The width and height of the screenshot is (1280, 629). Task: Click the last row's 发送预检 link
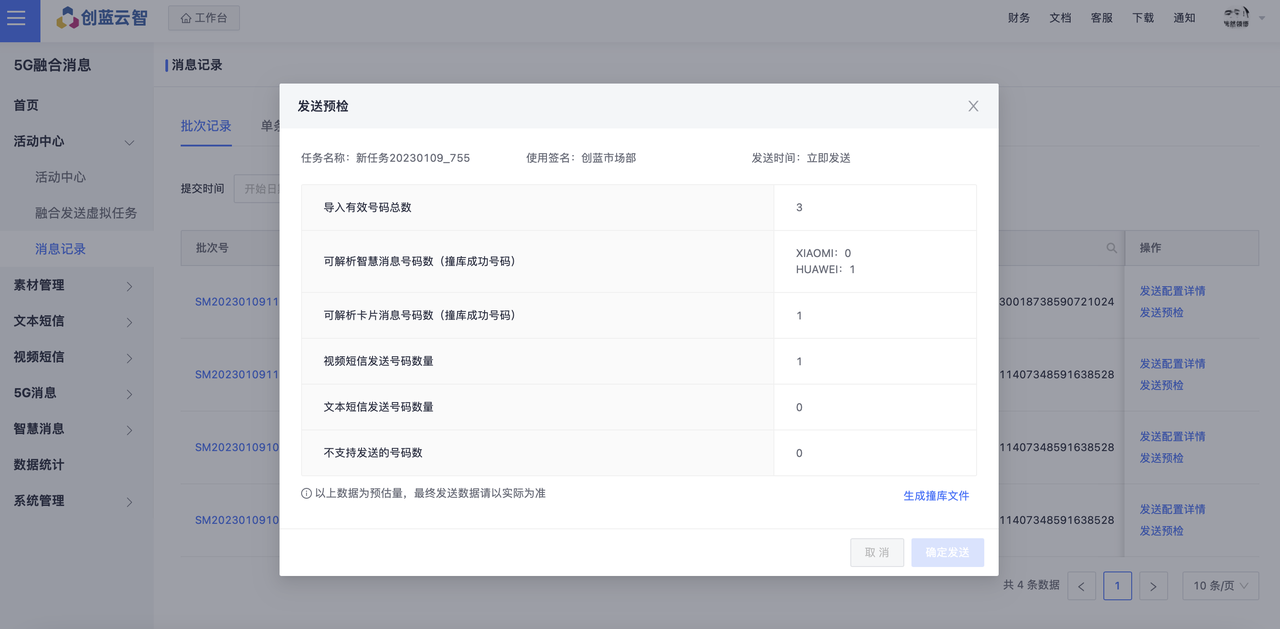pyautogui.click(x=1161, y=531)
